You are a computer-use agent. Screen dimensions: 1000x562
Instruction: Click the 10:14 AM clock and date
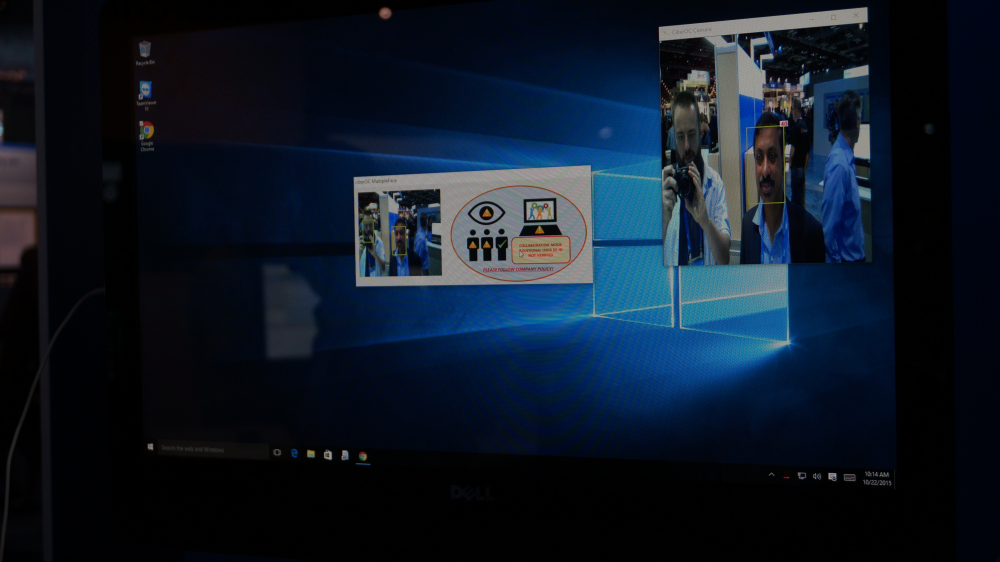tap(876, 478)
